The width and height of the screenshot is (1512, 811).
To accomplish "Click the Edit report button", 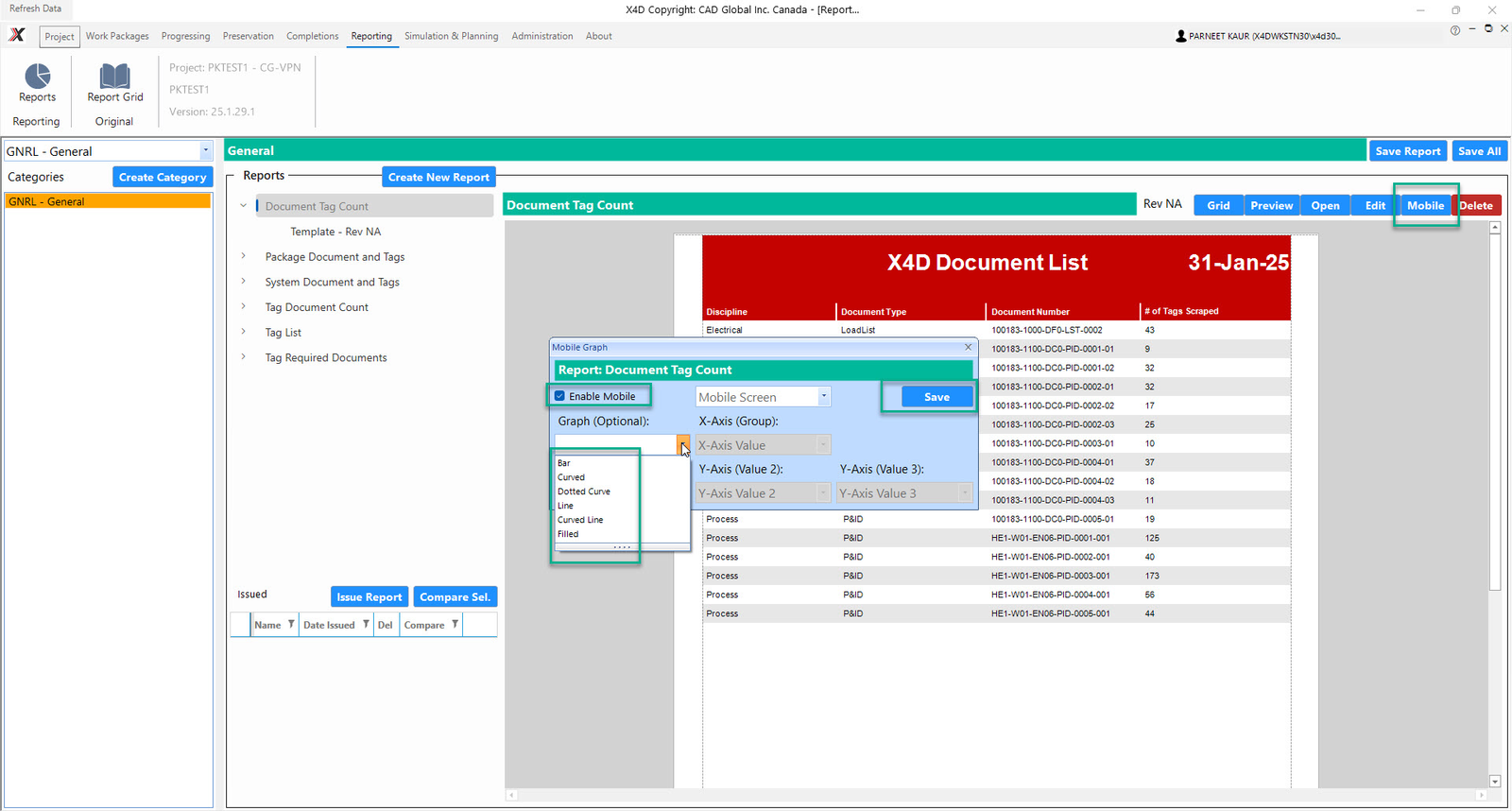I will (1375, 205).
